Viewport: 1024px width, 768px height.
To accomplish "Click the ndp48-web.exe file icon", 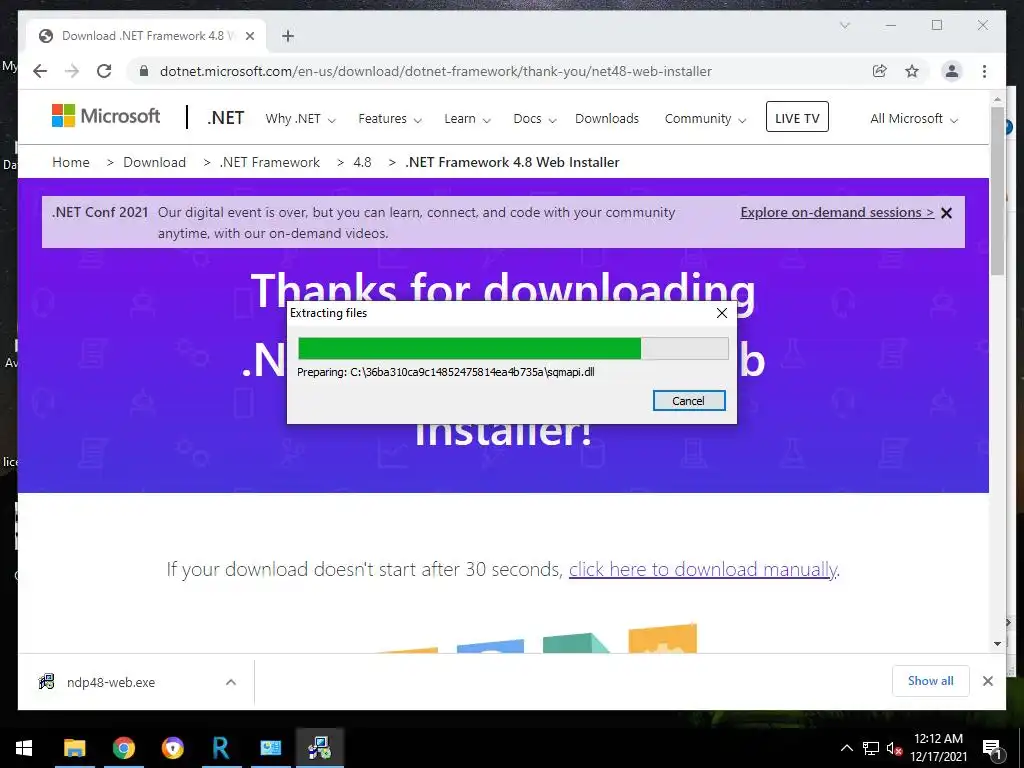I will [x=46, y=682].
